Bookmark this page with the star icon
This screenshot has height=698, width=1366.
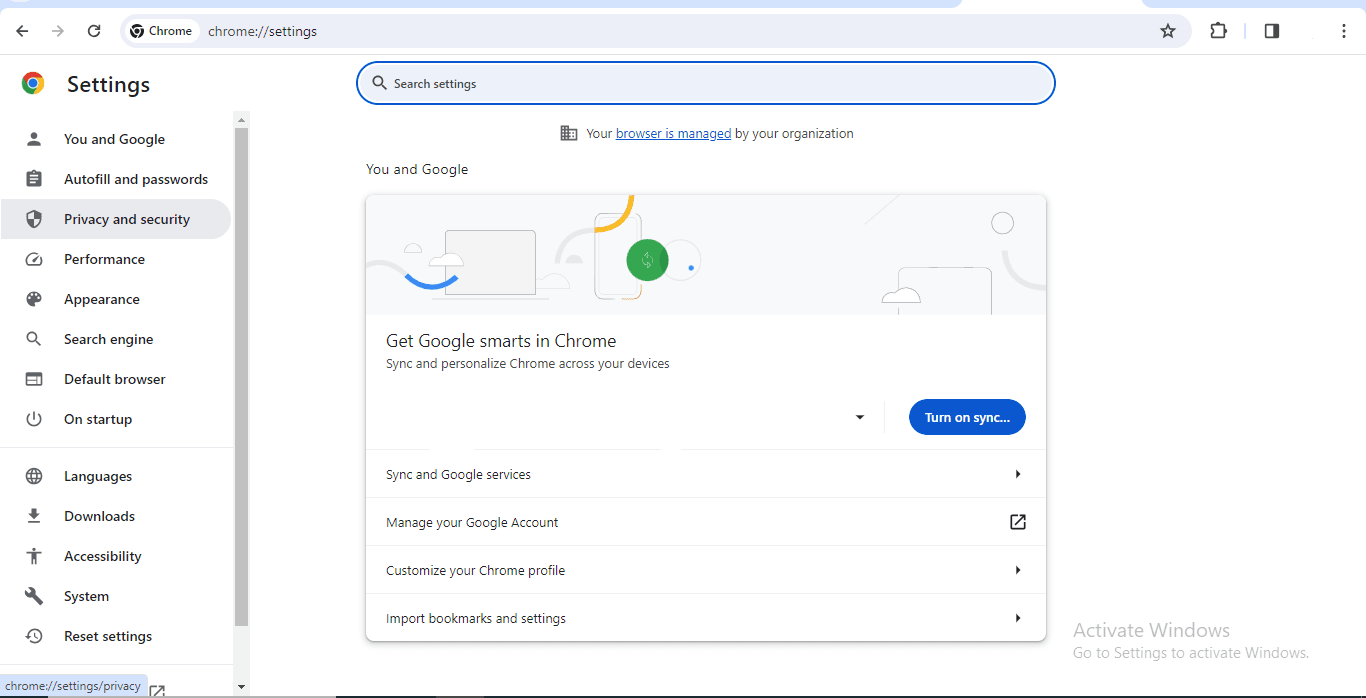(x=1168, y=31)
